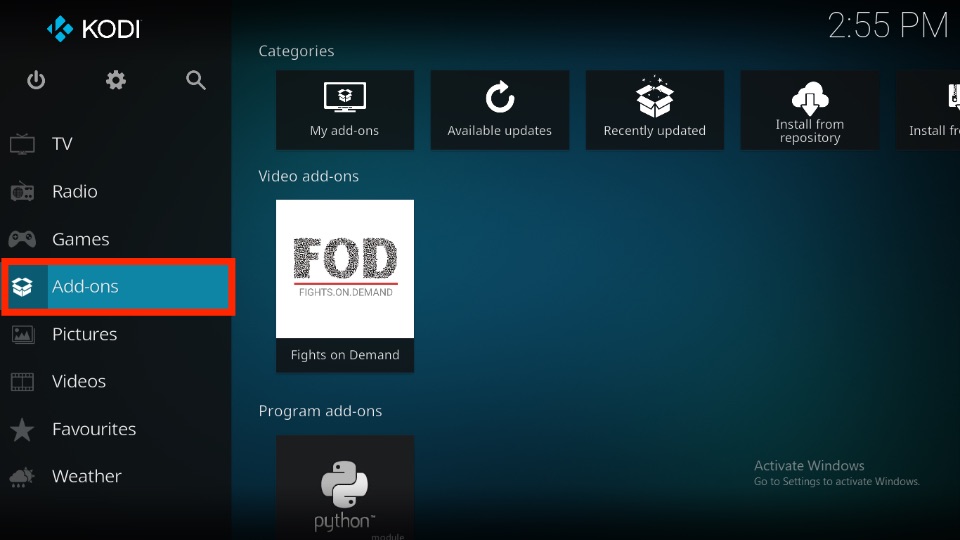960x540 pixels.
Task: Click the partially visible Install from zip tile
Action: [928, 110]
